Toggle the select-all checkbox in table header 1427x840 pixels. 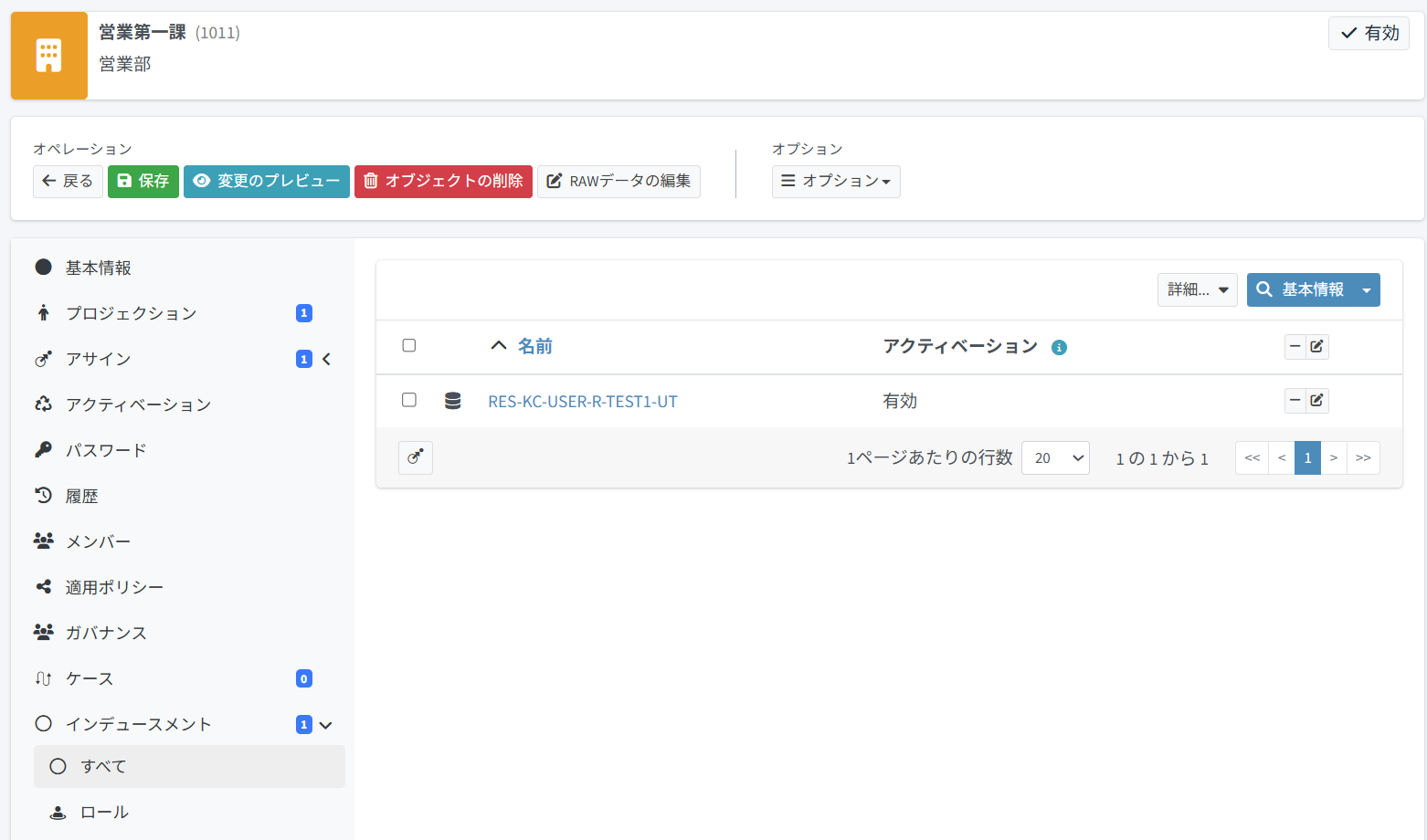pos(409,345)
